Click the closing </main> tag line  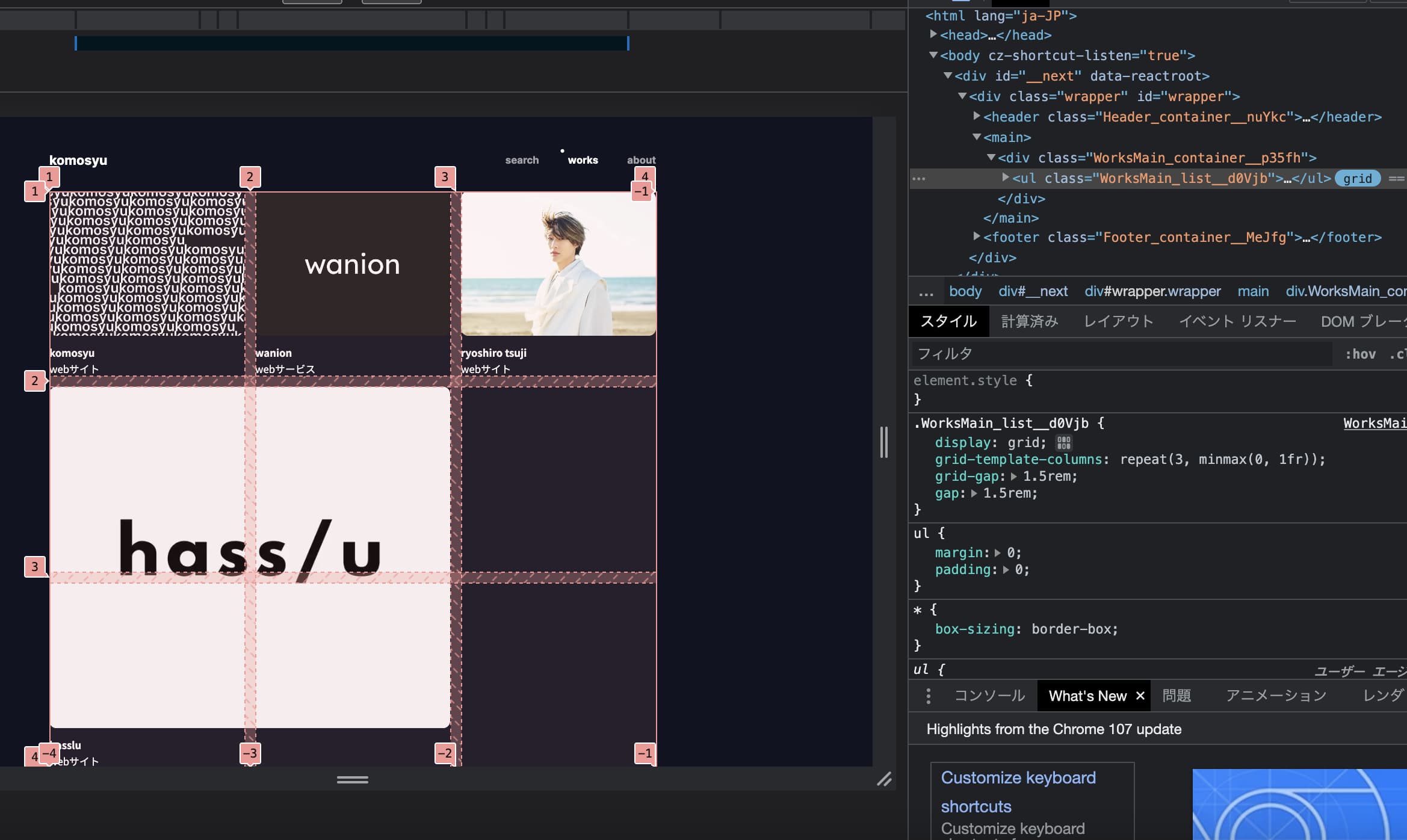(x=1011, y=218)
